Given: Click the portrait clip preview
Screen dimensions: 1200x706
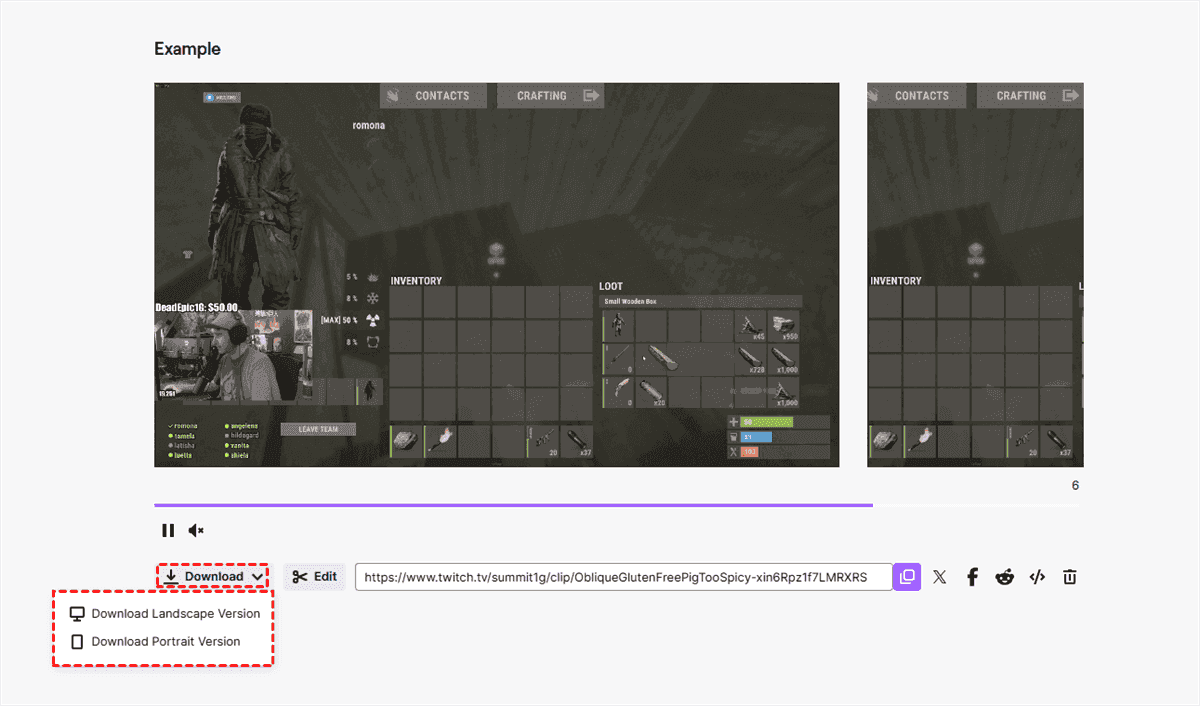Looking at the screenshot, I should 975,275.
